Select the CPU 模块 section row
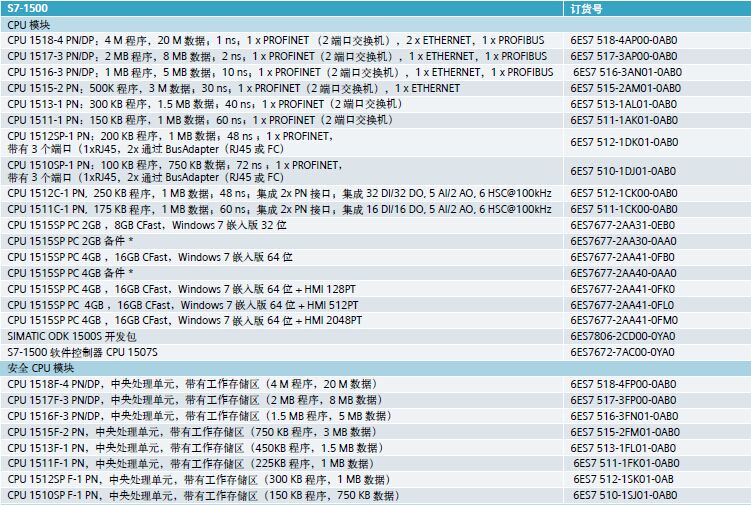 coord(376,25)
